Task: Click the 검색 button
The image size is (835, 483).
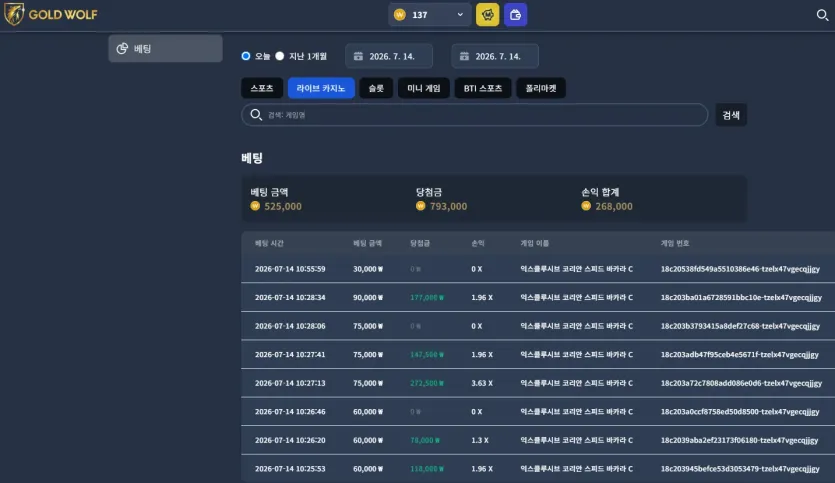Action: pyautogui.click(x=731, y=115)
